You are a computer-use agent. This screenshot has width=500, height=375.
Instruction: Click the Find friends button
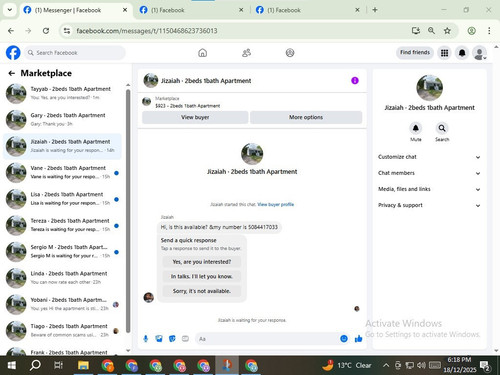[x=415, y=52]
